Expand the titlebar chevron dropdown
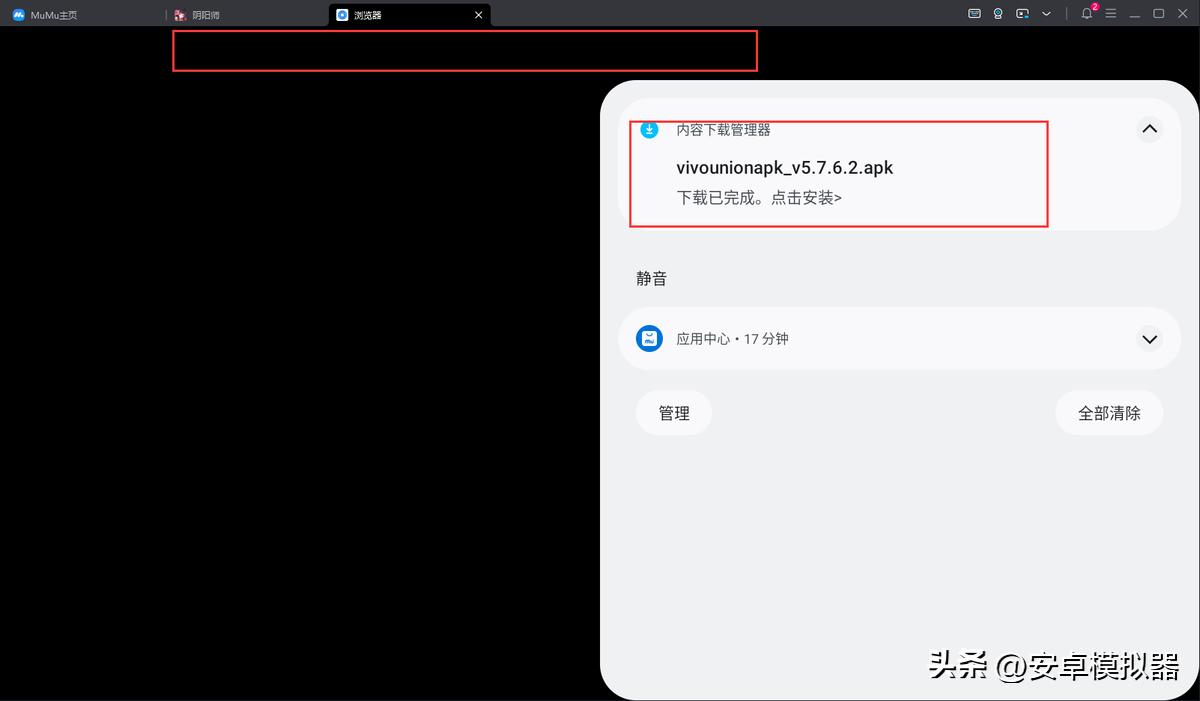1200x701 pixels. pyautogui.click(x=1045, y=14)
